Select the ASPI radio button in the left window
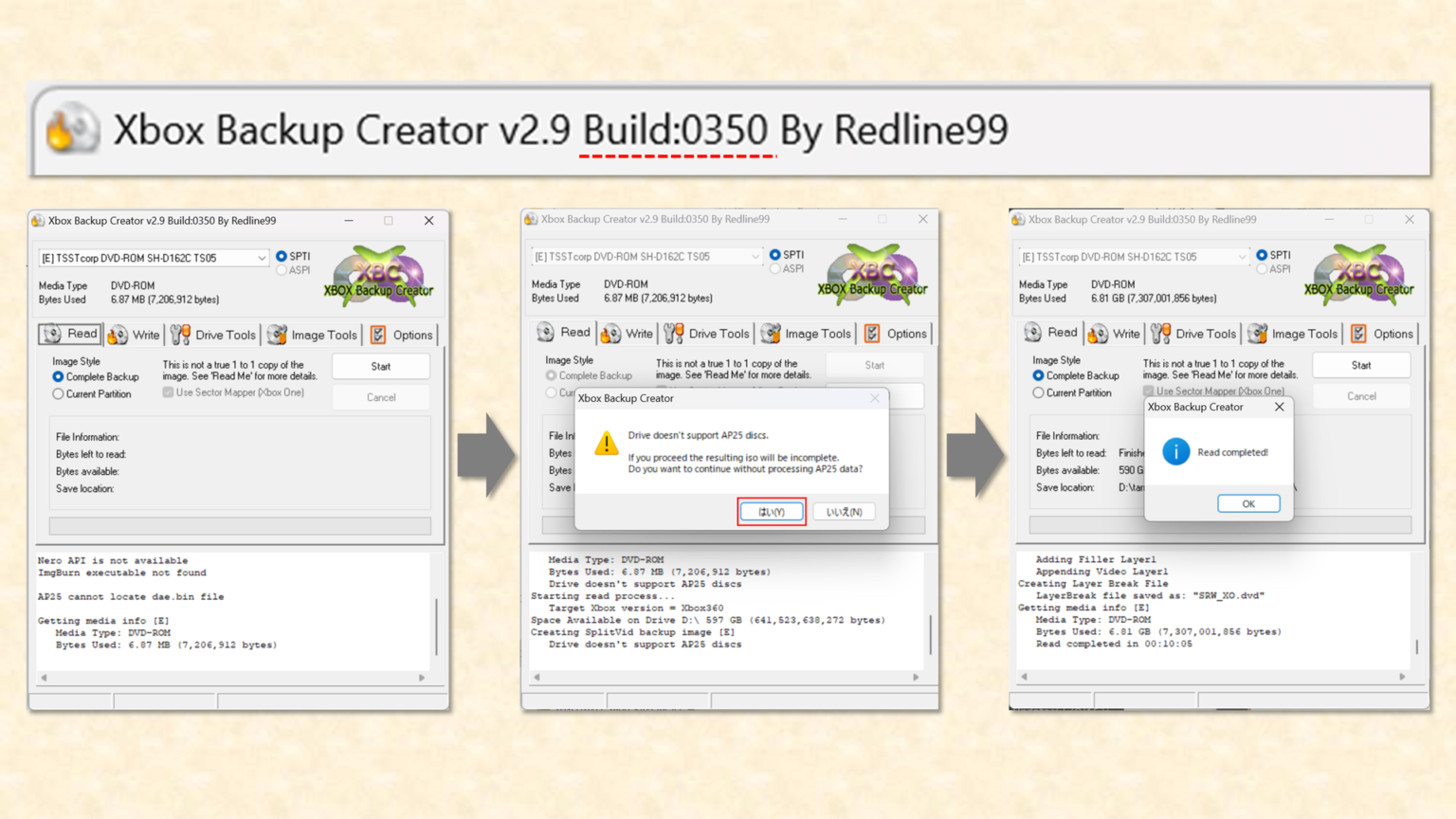Viewport: 1456px width, 819px height. tap(282, 270)
